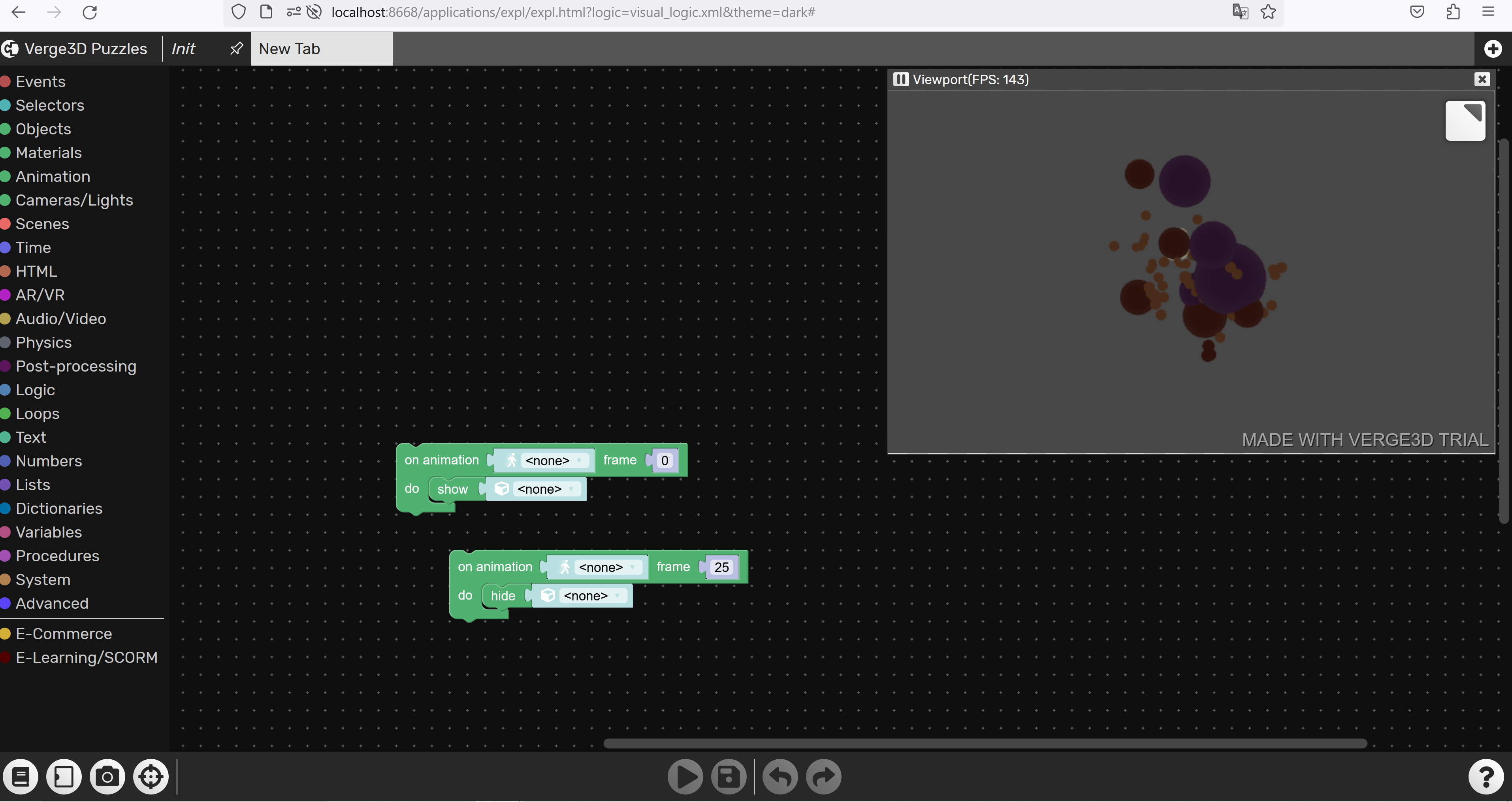Open the Materials puzzle category
The width and height of the screenshot is (1512, 802).
(x=49, y=153)
